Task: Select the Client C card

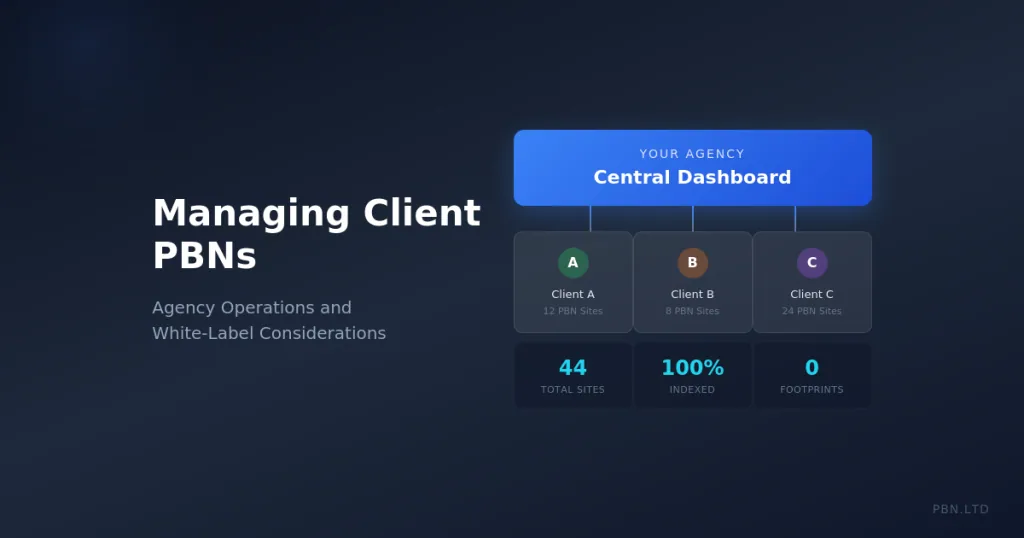Action: point(812,282)
